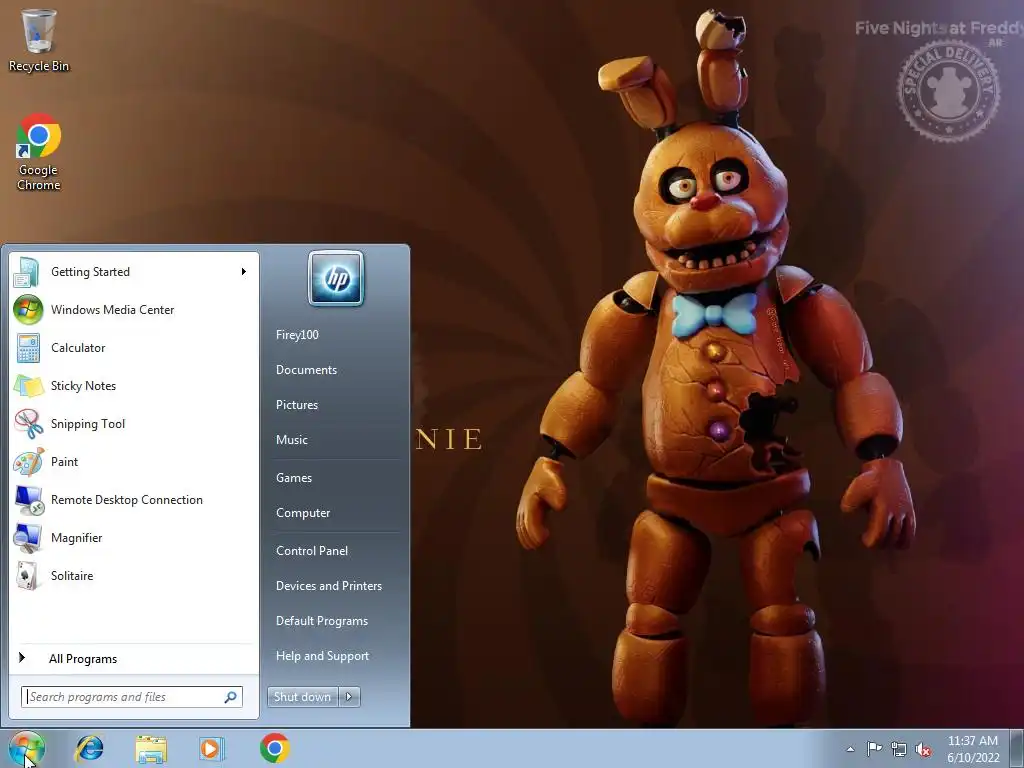This screenshot has width=1024, height=768.
Task: Select Remote Desktop Connection text entry
Action: click(127, 500)
